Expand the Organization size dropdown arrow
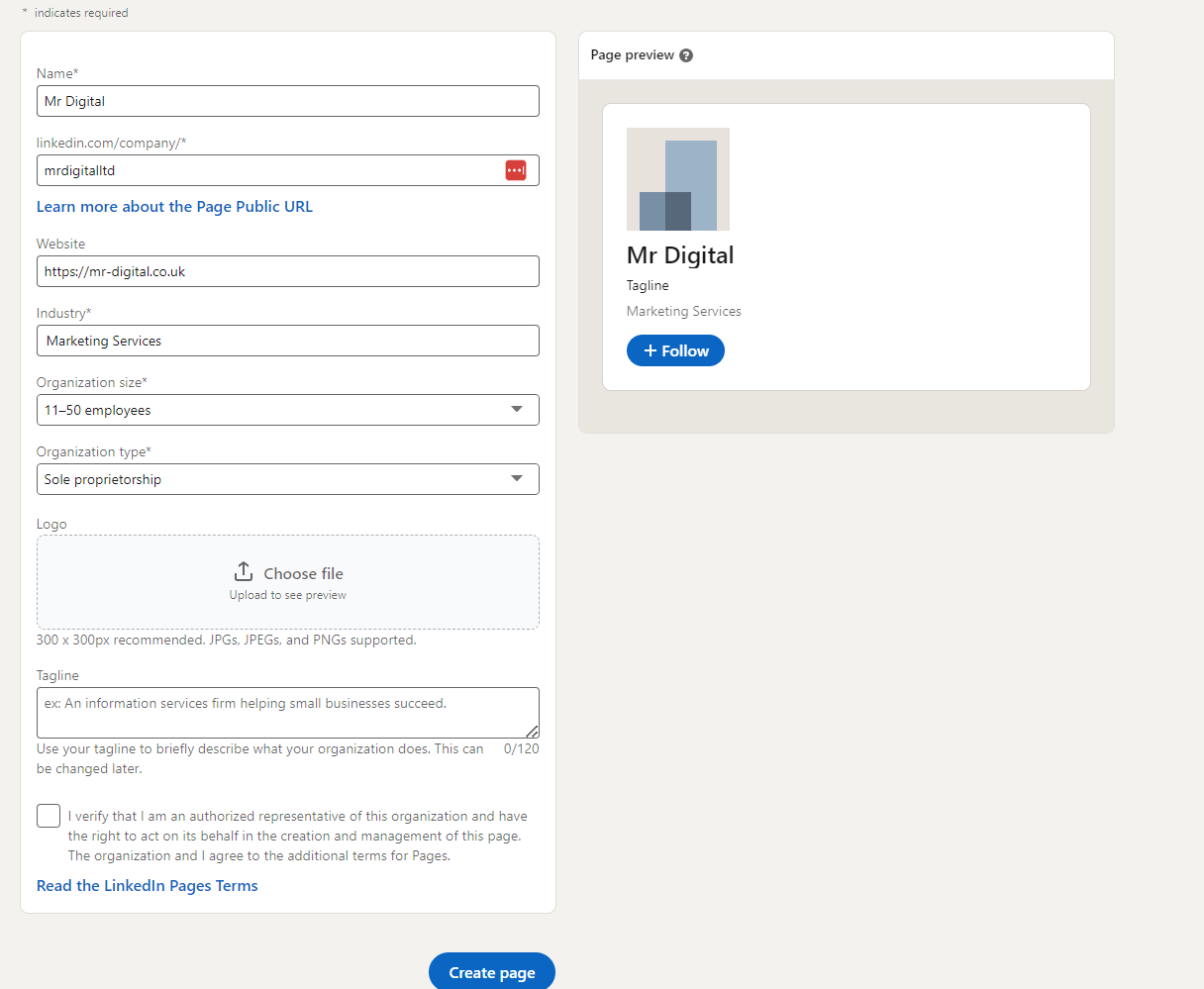The width and height of the screenshot is (1204, 989). click(x=517, y=410)
